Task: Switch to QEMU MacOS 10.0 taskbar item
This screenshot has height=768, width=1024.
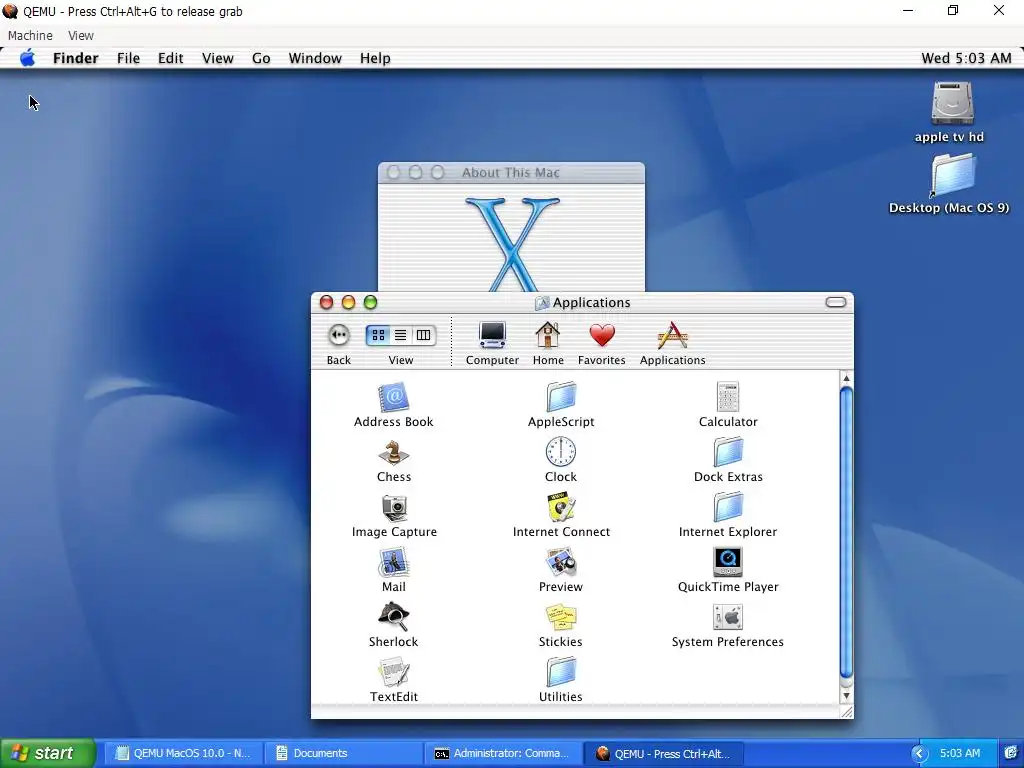Action: point(184,754)
